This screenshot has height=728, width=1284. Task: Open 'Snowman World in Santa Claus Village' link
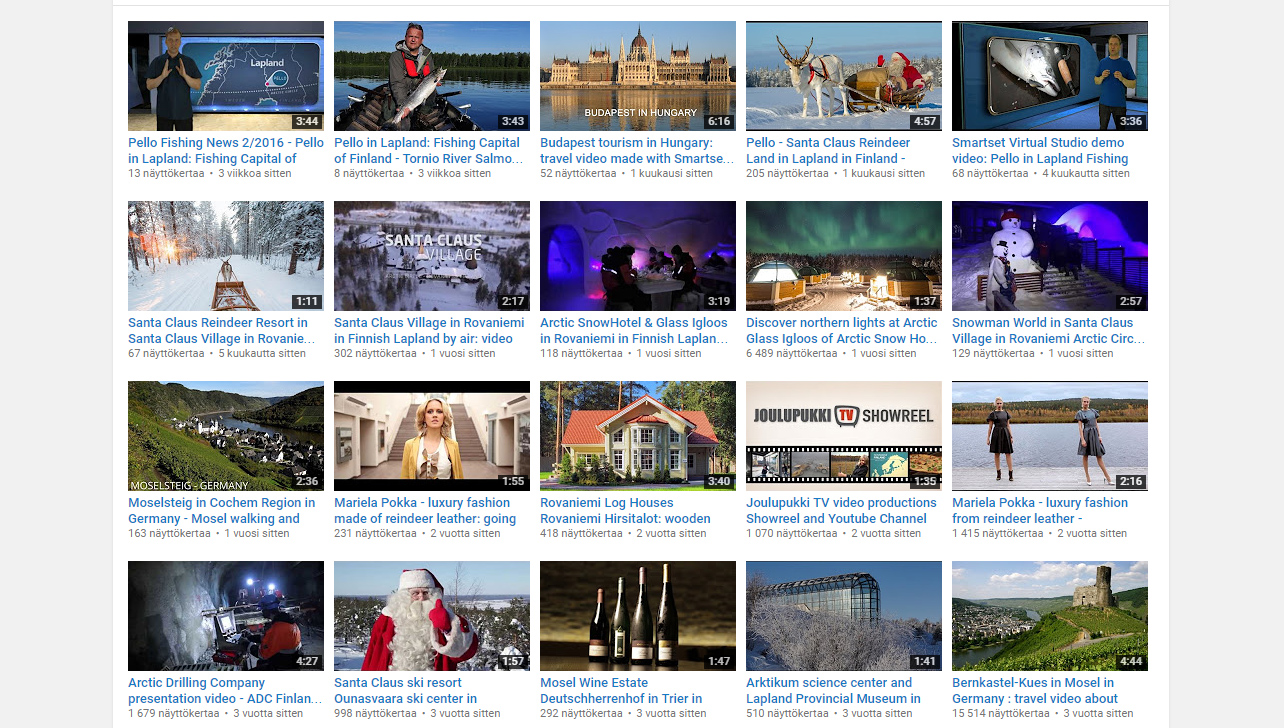(x=1049, y=330)
